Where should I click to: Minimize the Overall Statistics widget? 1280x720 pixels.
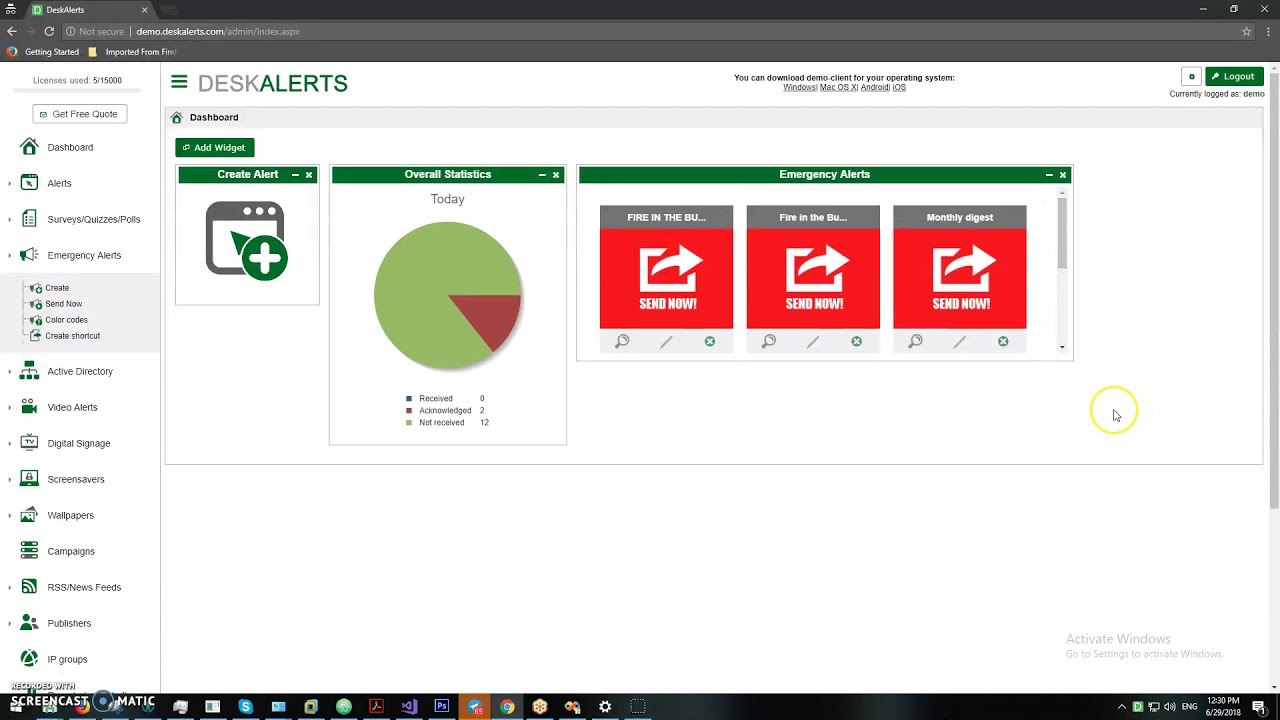click(542, 175)
